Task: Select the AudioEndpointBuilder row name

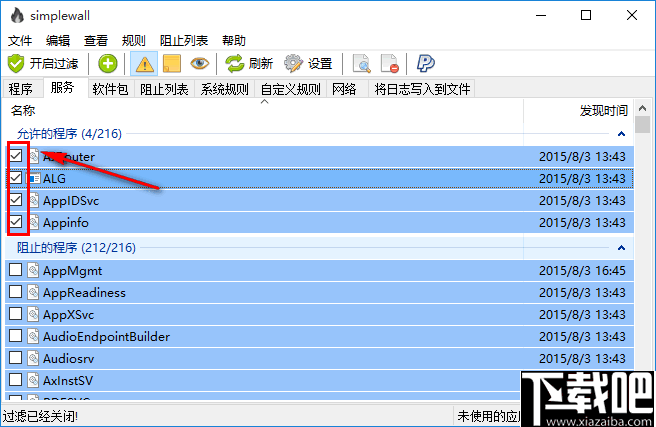Action: [106, 337]
